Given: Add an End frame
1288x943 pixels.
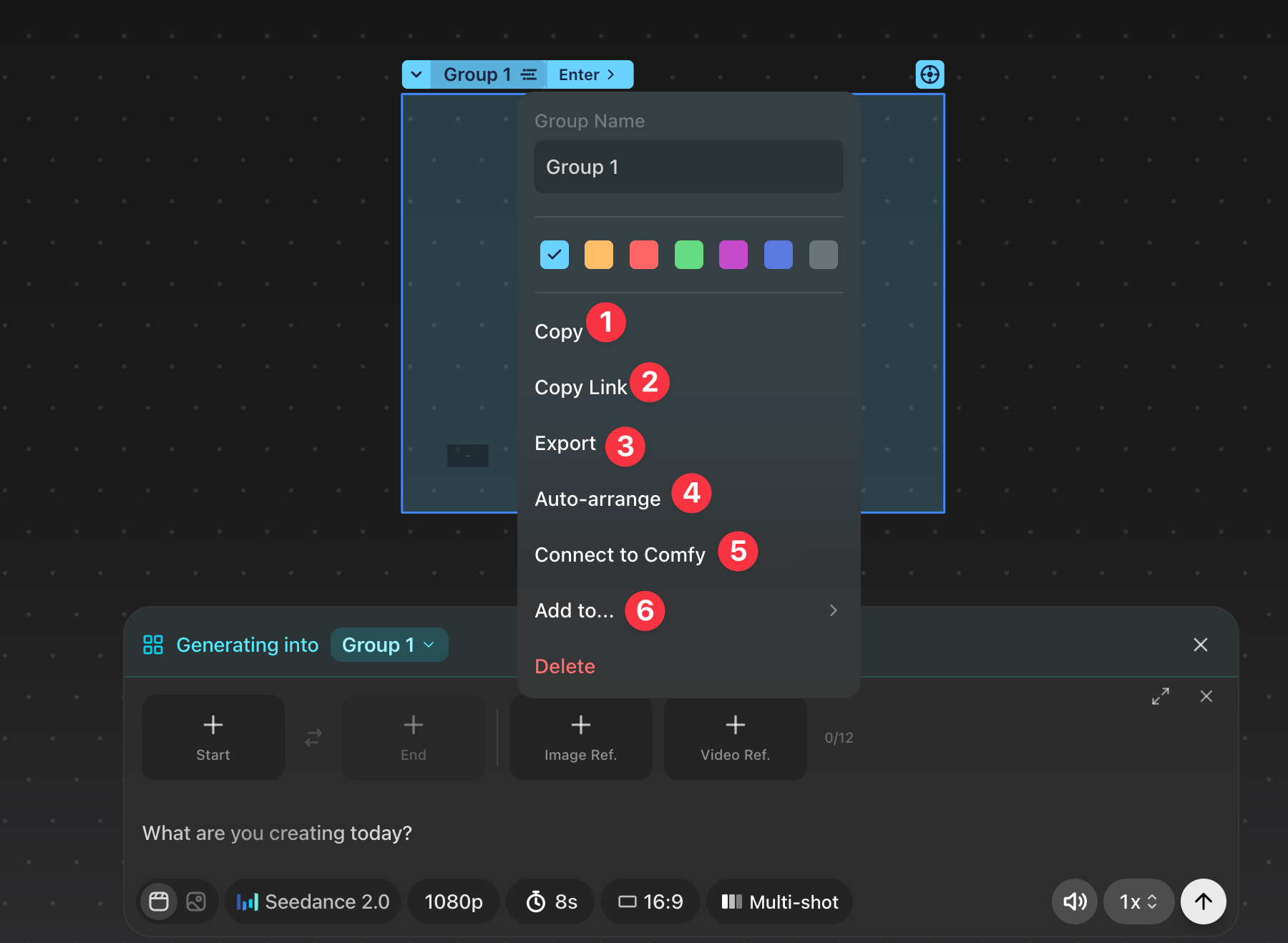Looking at the screenshot, I should (x=414, y=738).
